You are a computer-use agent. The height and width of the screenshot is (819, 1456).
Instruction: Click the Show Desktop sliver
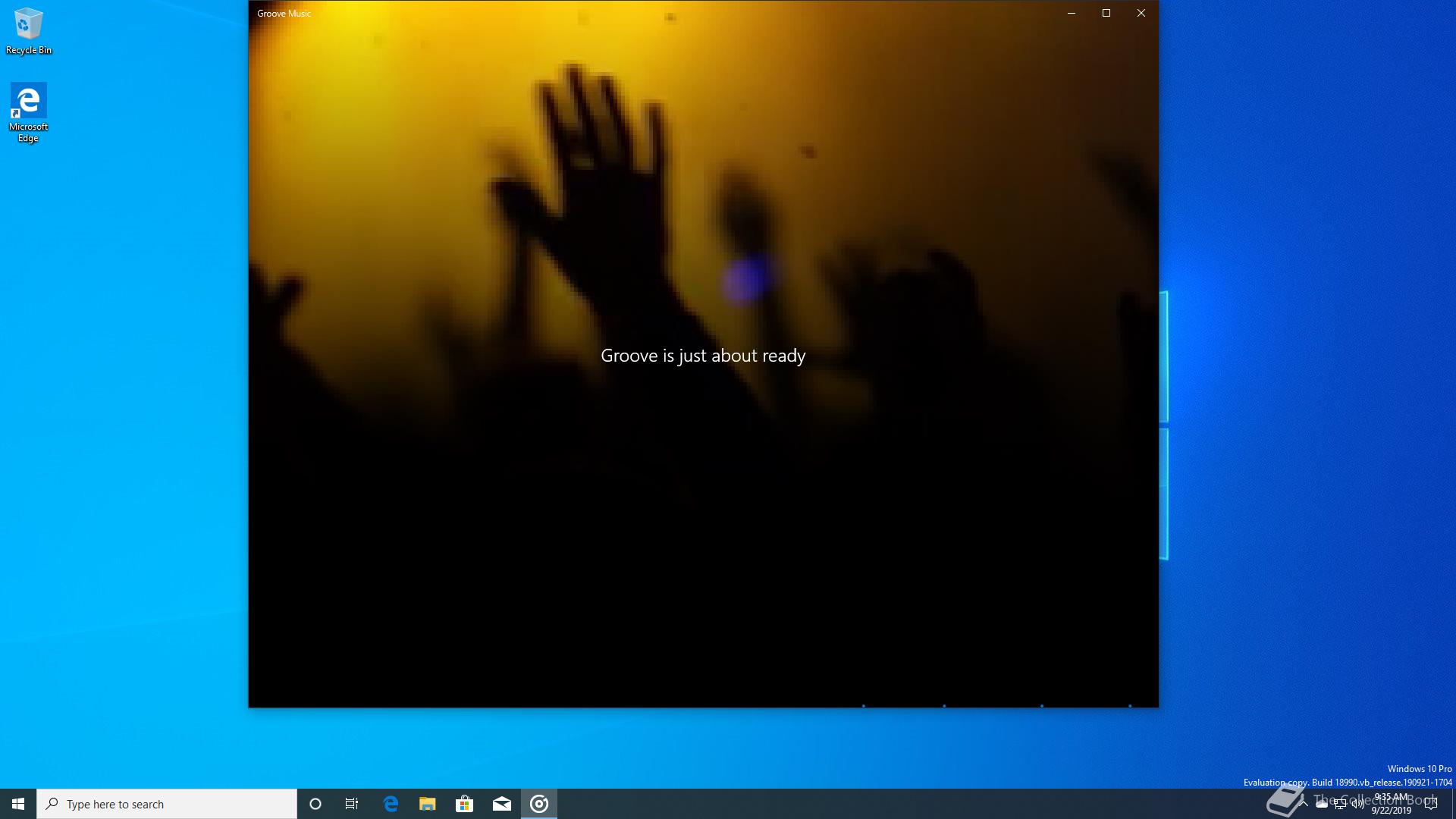[1454, 804]
